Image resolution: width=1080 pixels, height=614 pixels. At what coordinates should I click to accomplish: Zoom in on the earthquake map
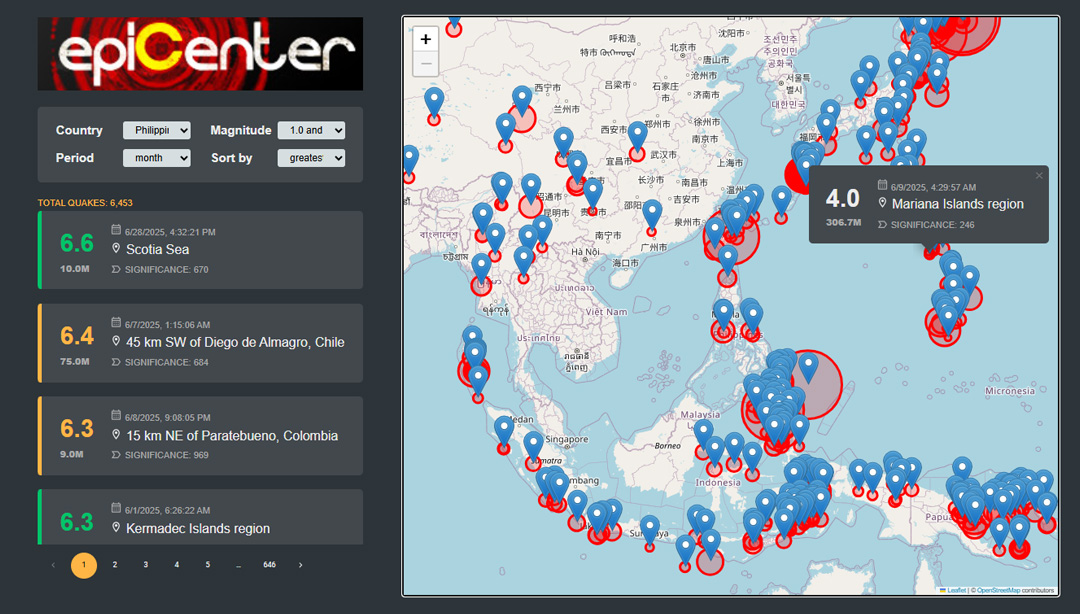[x=426, y=40]
